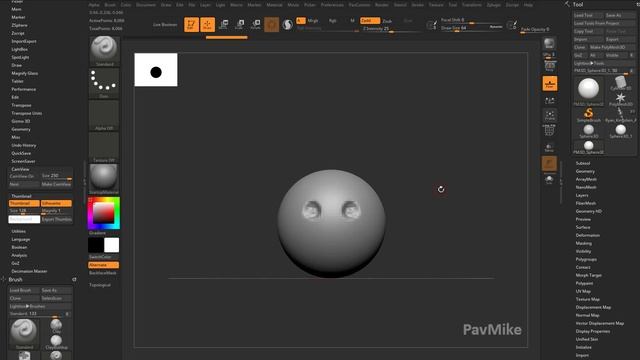Viewport: 640px width, 360px height.
Task: Expand the Masking section
Action: [584, 243]
